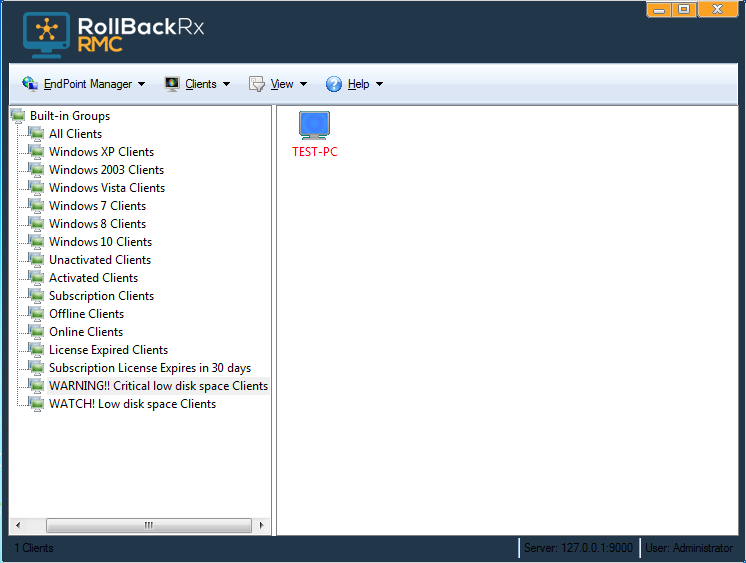746x563 pixels.
Task: Select the Built-in Groups root node
Action: (x=70, y=116)
